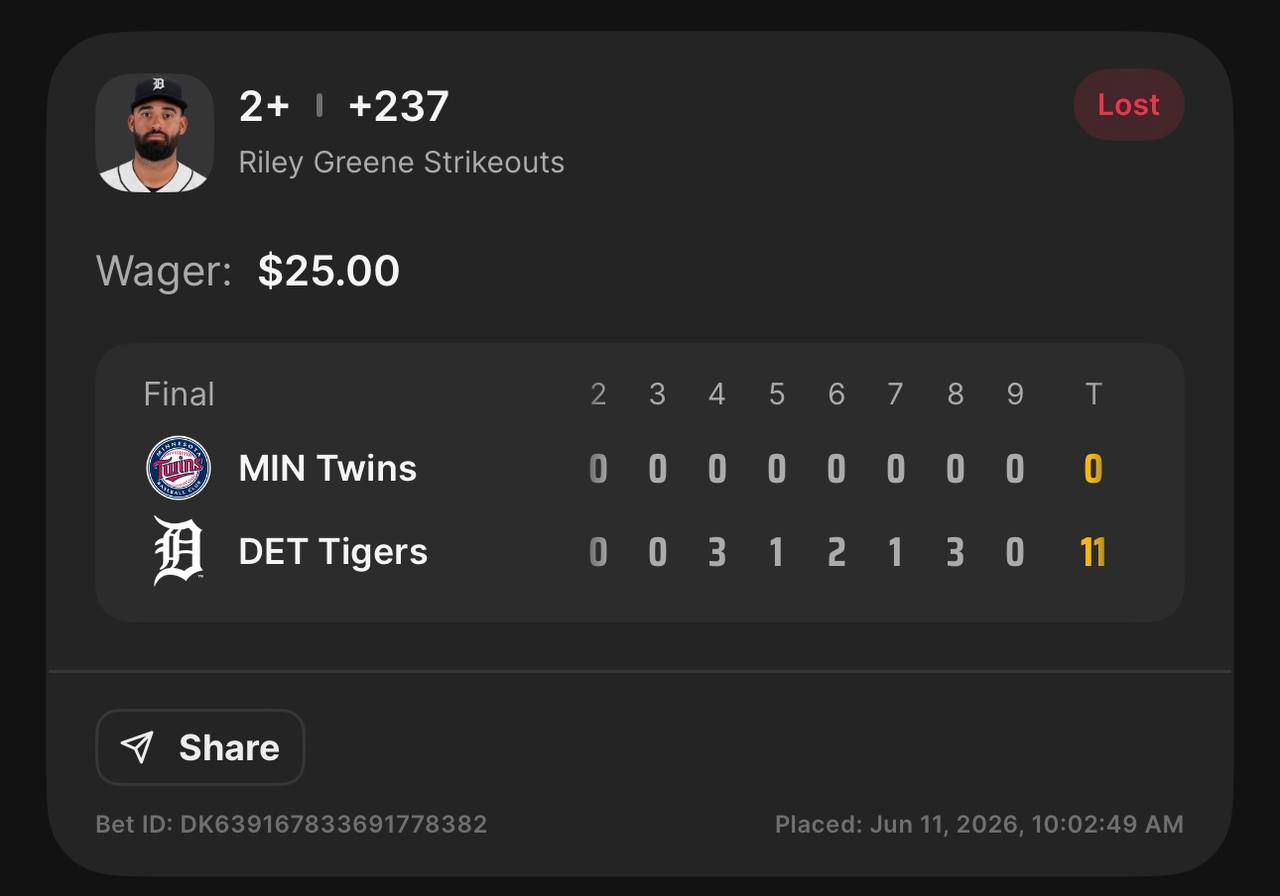Click the 9th inning column header
The image size is (1280, 896).
(1015, 394)
